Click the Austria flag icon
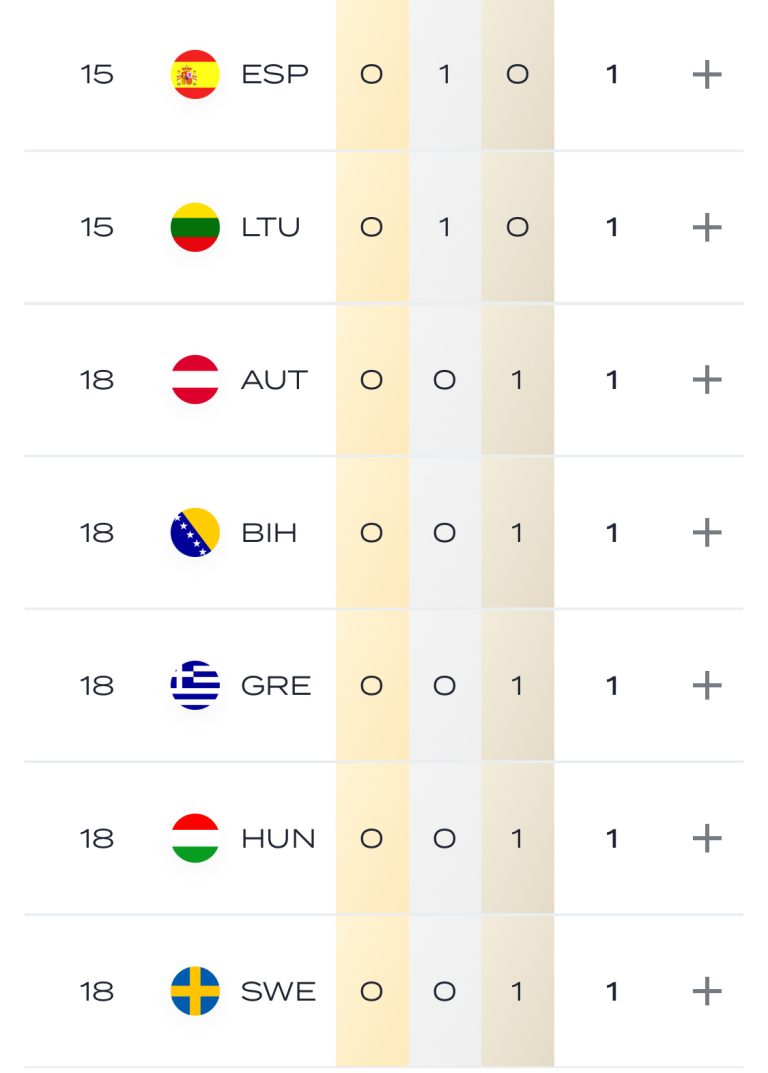 pyautogui.click(x=195, y=380)
